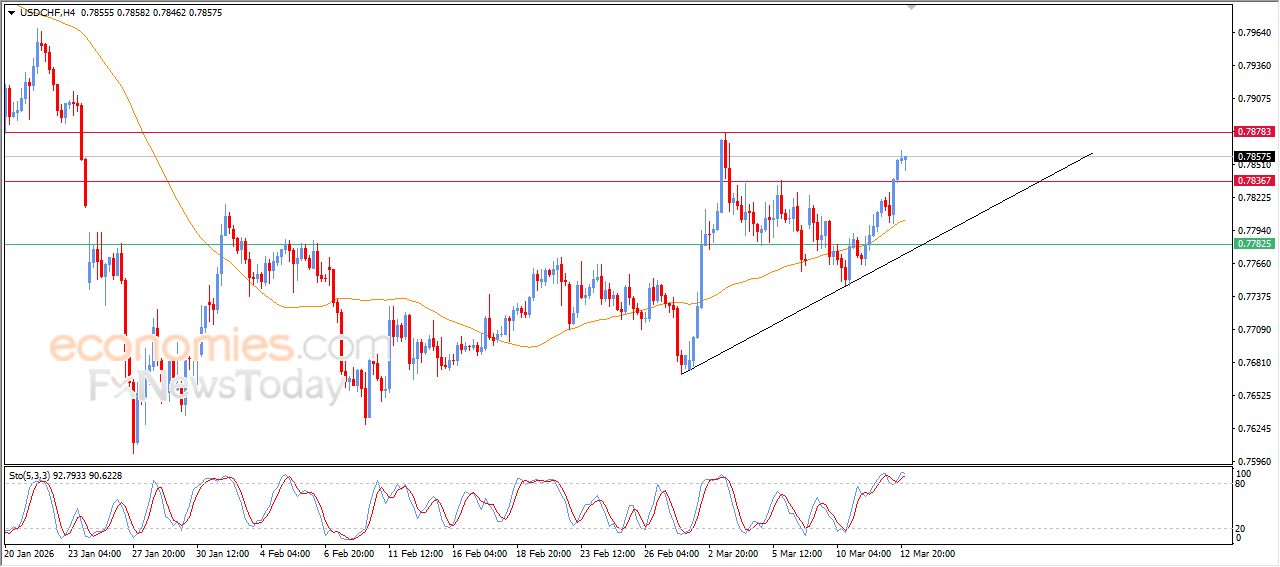Click the green 0.77825 price label
This screenshot has height=567, width=1280.
pos(1253,244)
